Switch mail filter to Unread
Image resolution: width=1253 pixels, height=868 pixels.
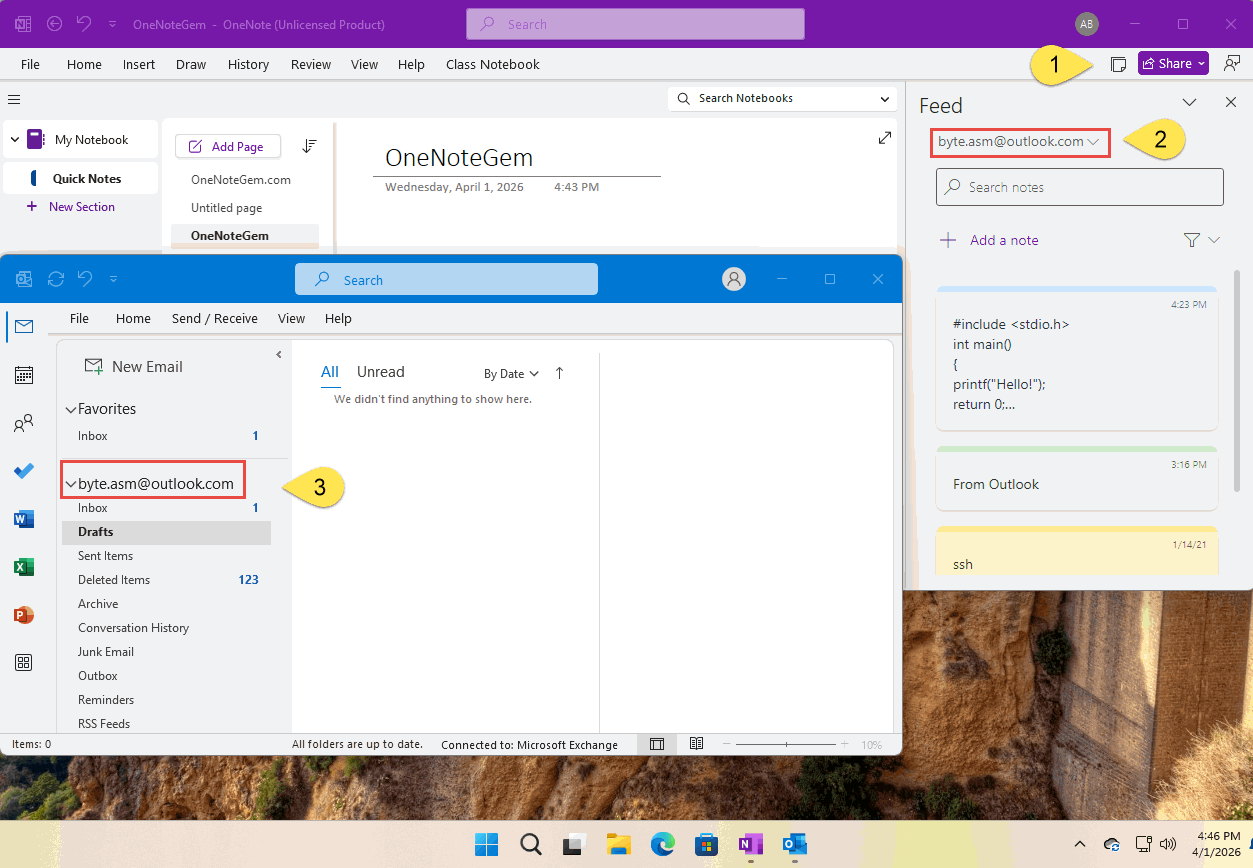pos(380,371)
